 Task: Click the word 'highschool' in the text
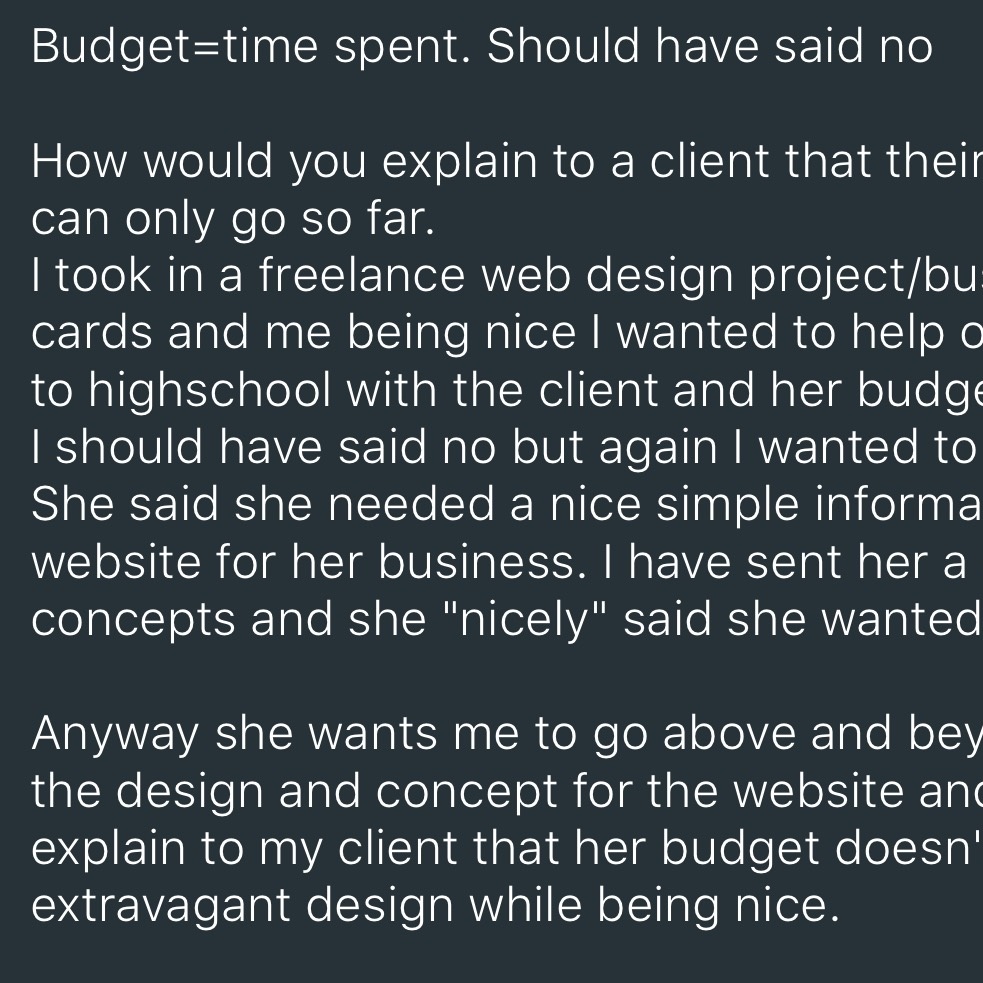click(x=209, y=390)
